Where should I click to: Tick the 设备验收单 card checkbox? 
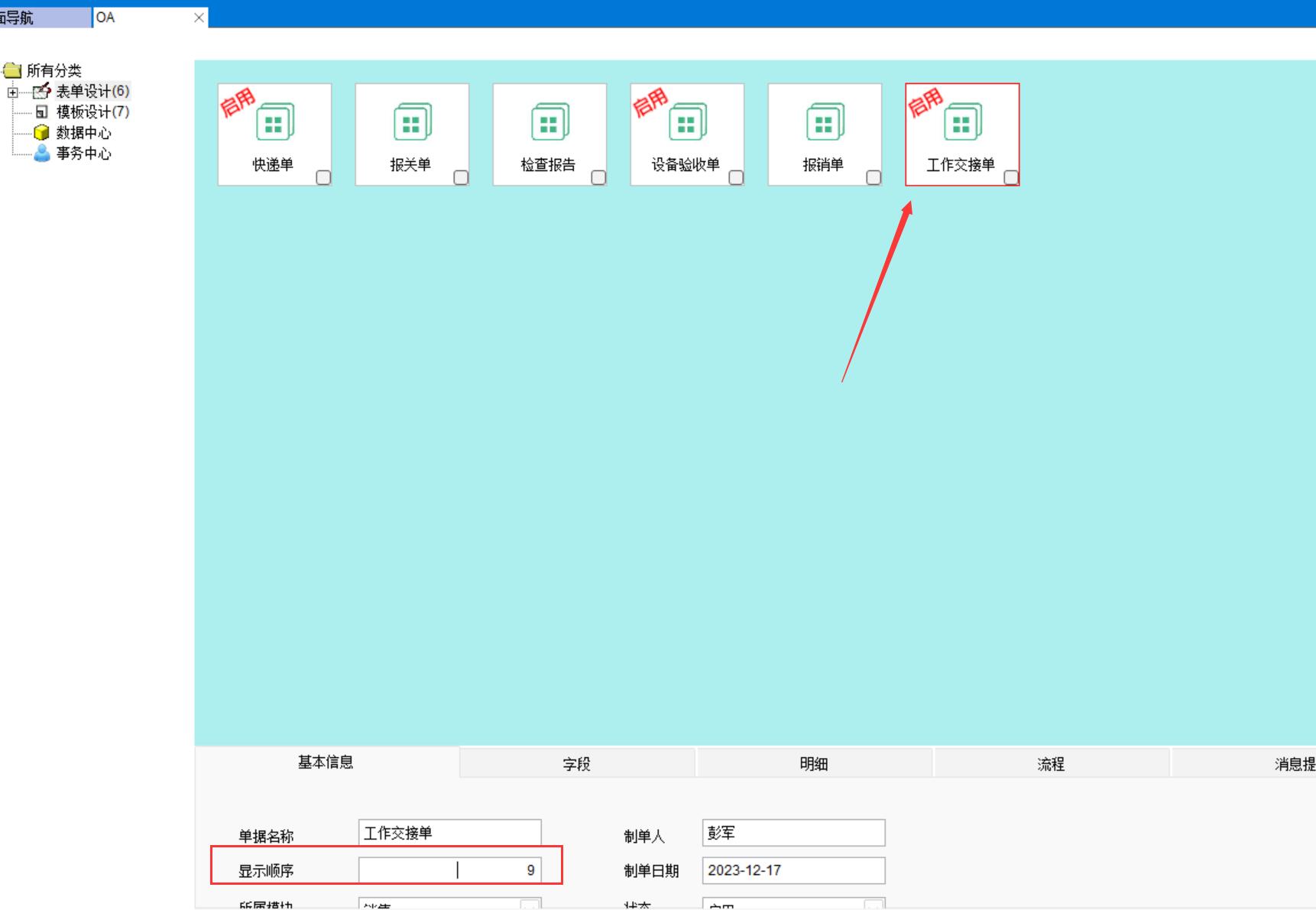tap(736, 177)
